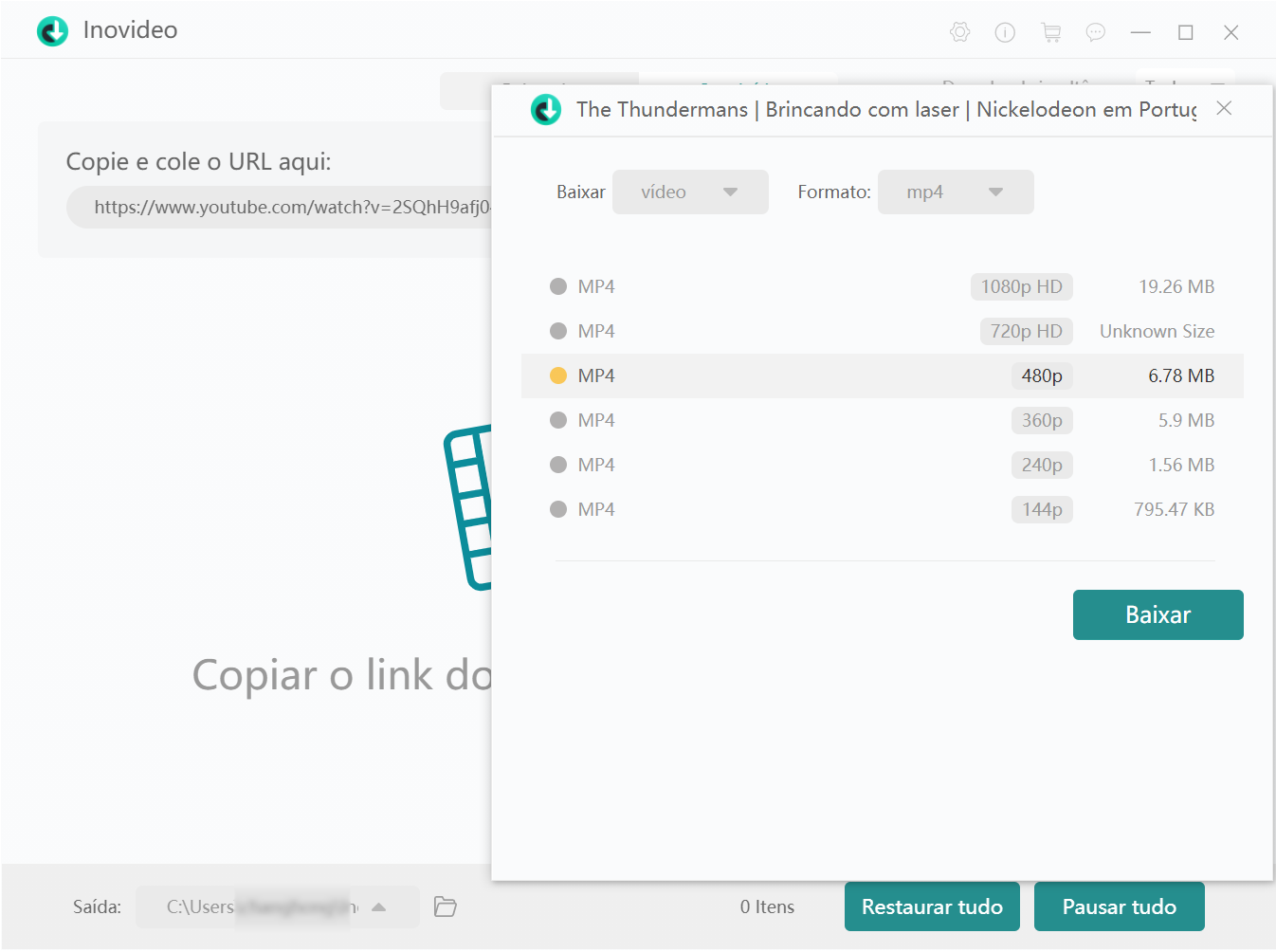
Task: Click the 795.47 KB file size
Action: [1174, 509]
